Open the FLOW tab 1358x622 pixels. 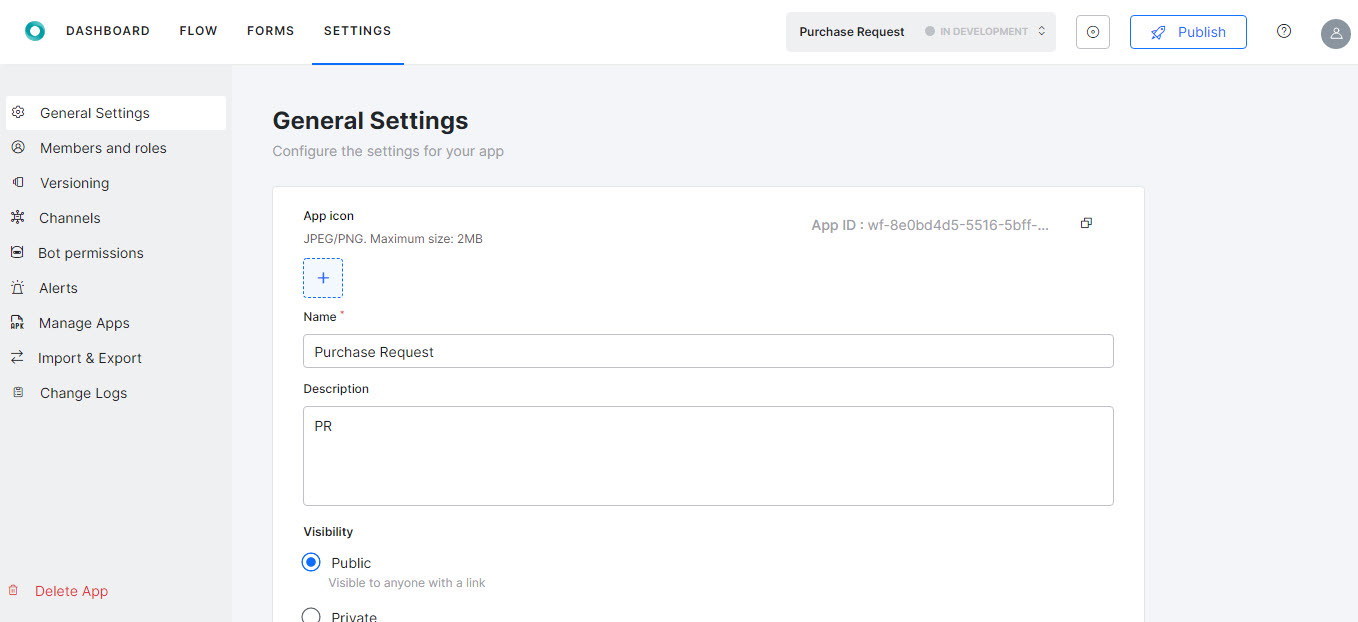pyautogui.click(x=198, y=30)
